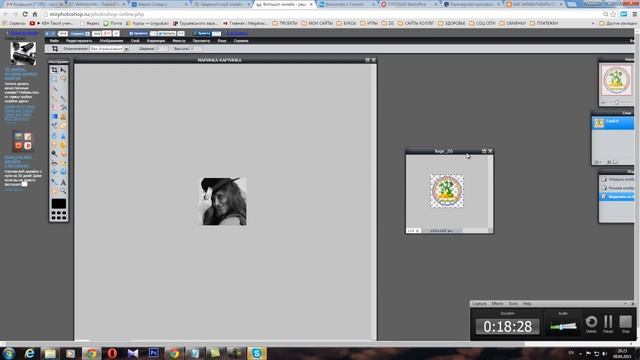This screenshot has width=640, height=360.
Task: Open the Язык menu
Action: point(222,41)
